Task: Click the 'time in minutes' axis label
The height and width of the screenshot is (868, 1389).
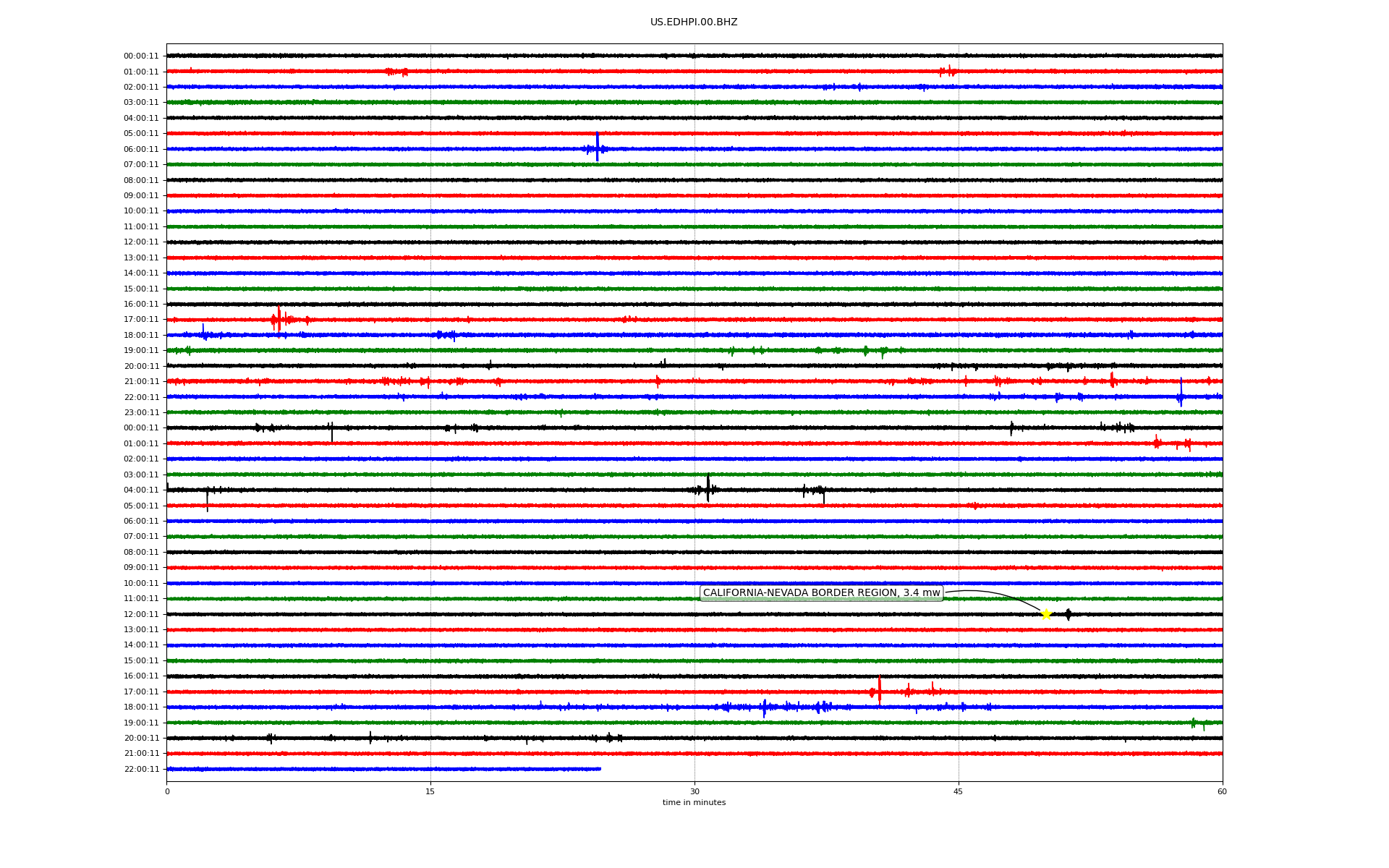Action: pos(694,802)
